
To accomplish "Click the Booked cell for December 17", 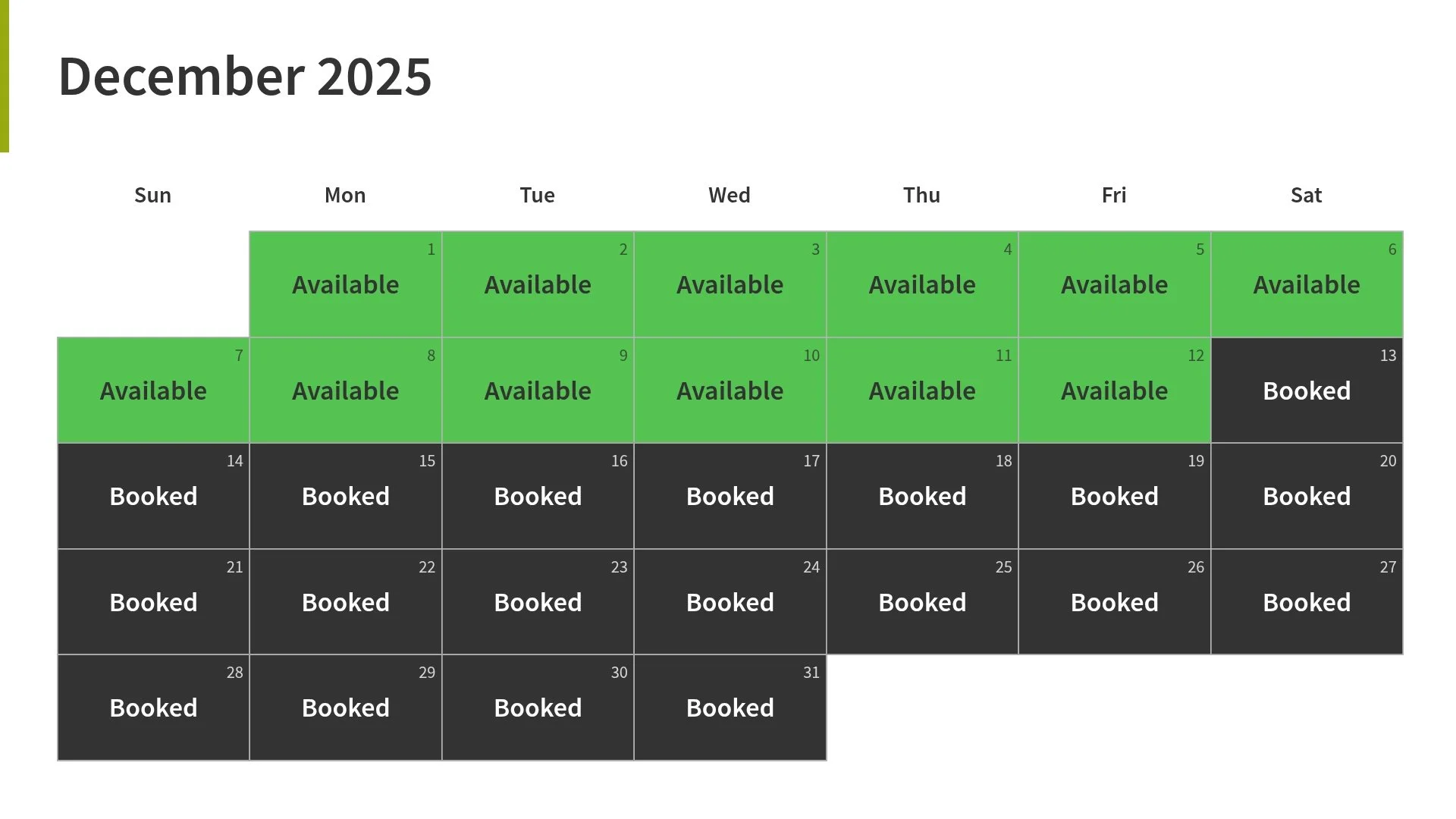I will coord(730,496).
